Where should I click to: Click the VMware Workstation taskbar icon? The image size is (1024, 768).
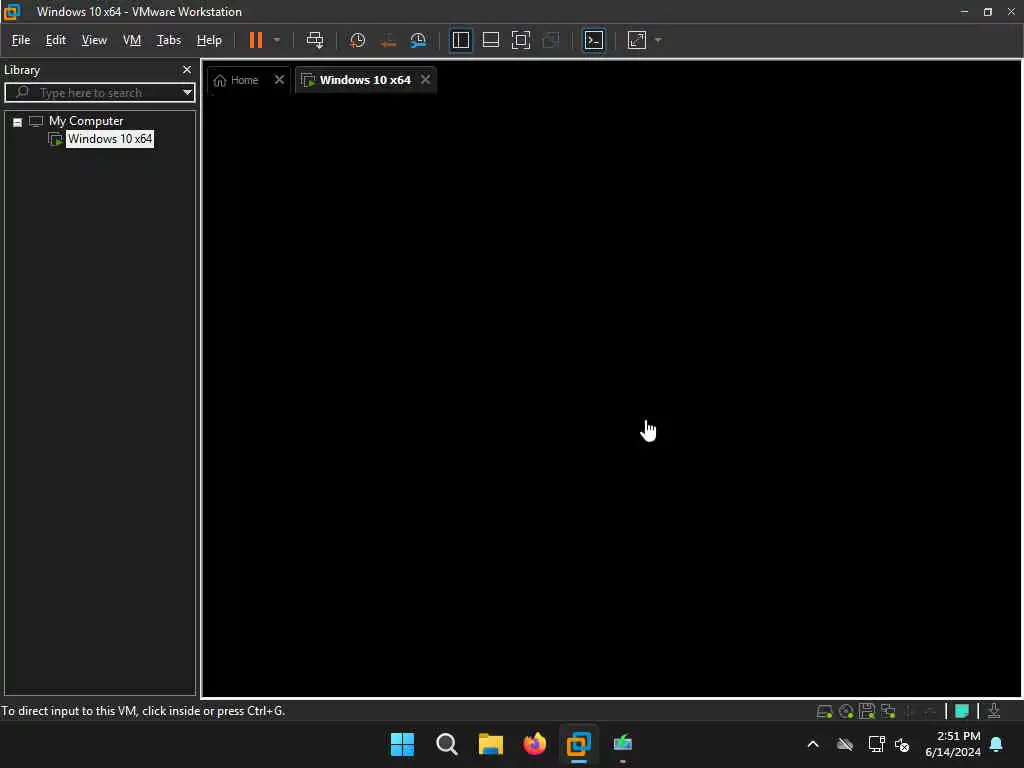point(579,744)
